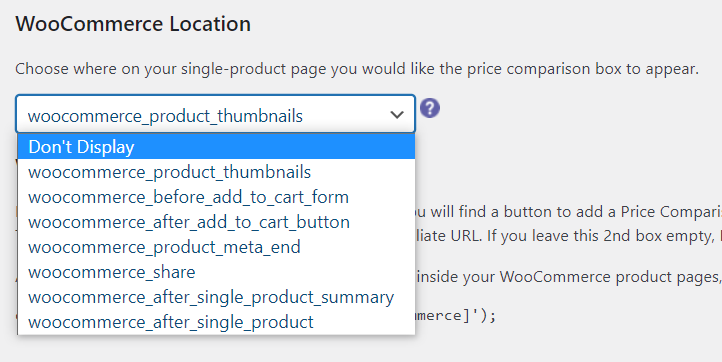Click the highlighted blue row in the dropdown

tap(216, 147)
